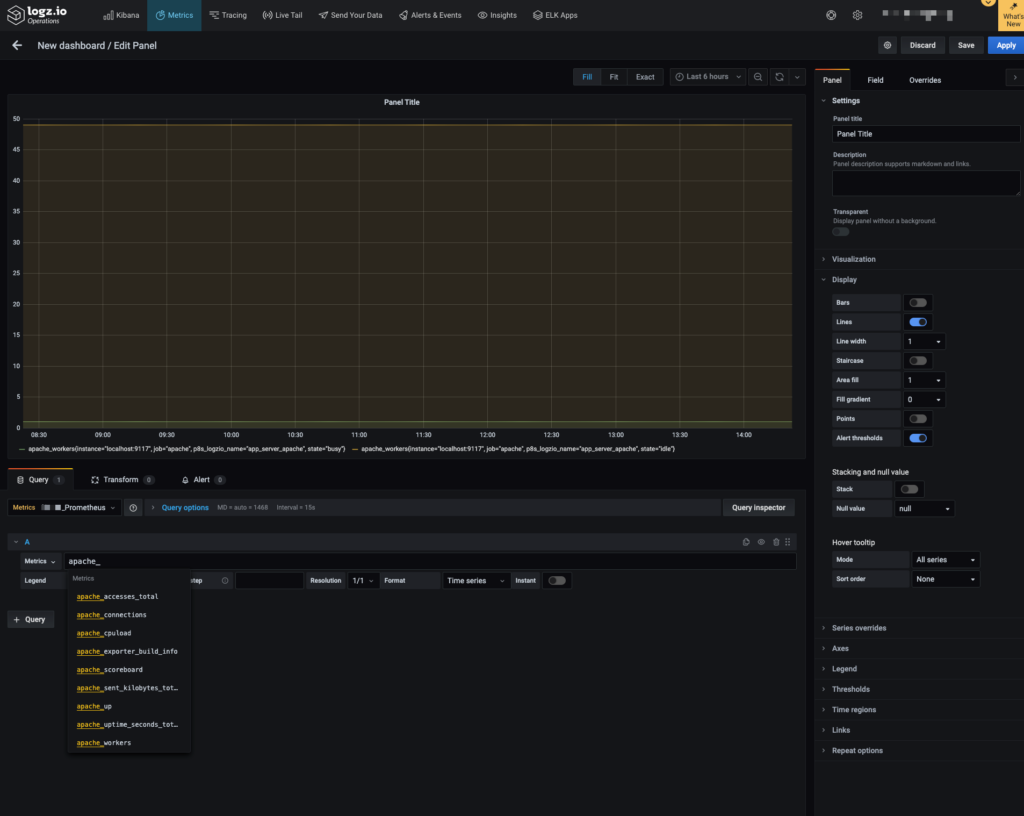Enable the Staircase toggle
The image size is (1024, 816).
pyautogui.click(x=918, y=361)
